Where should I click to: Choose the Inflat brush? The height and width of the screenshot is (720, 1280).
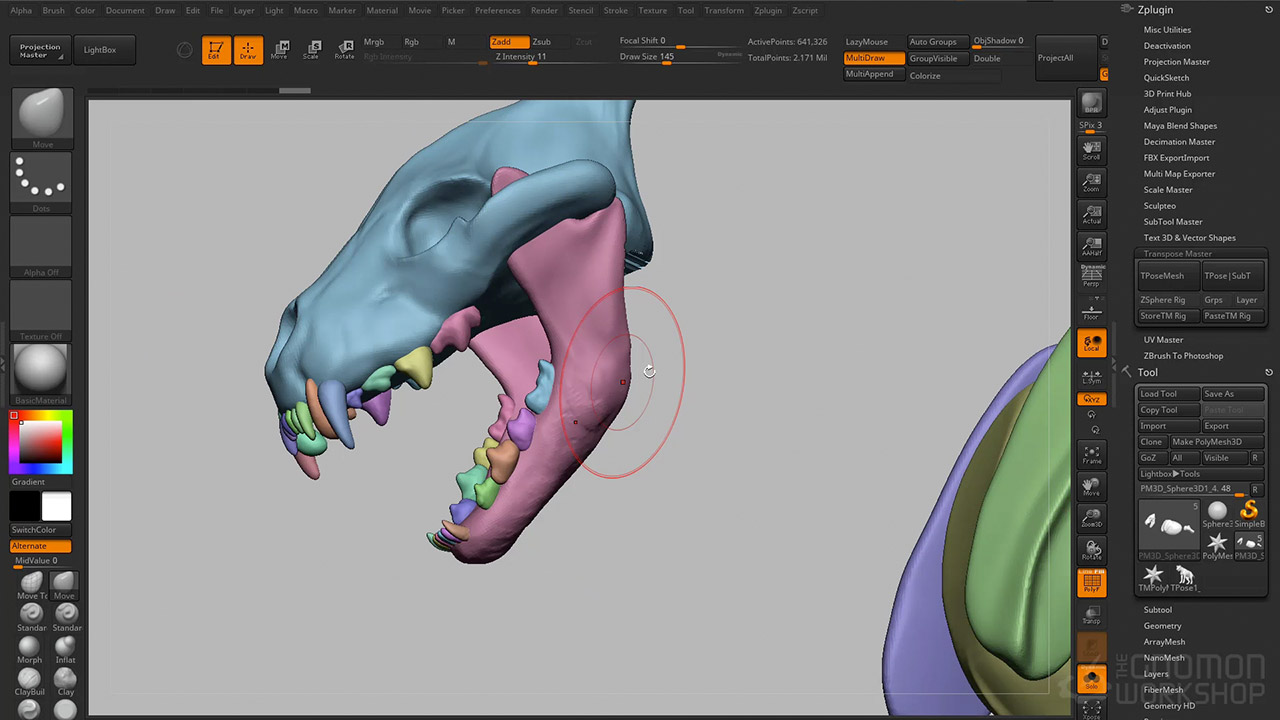click(x=65, y=650)
